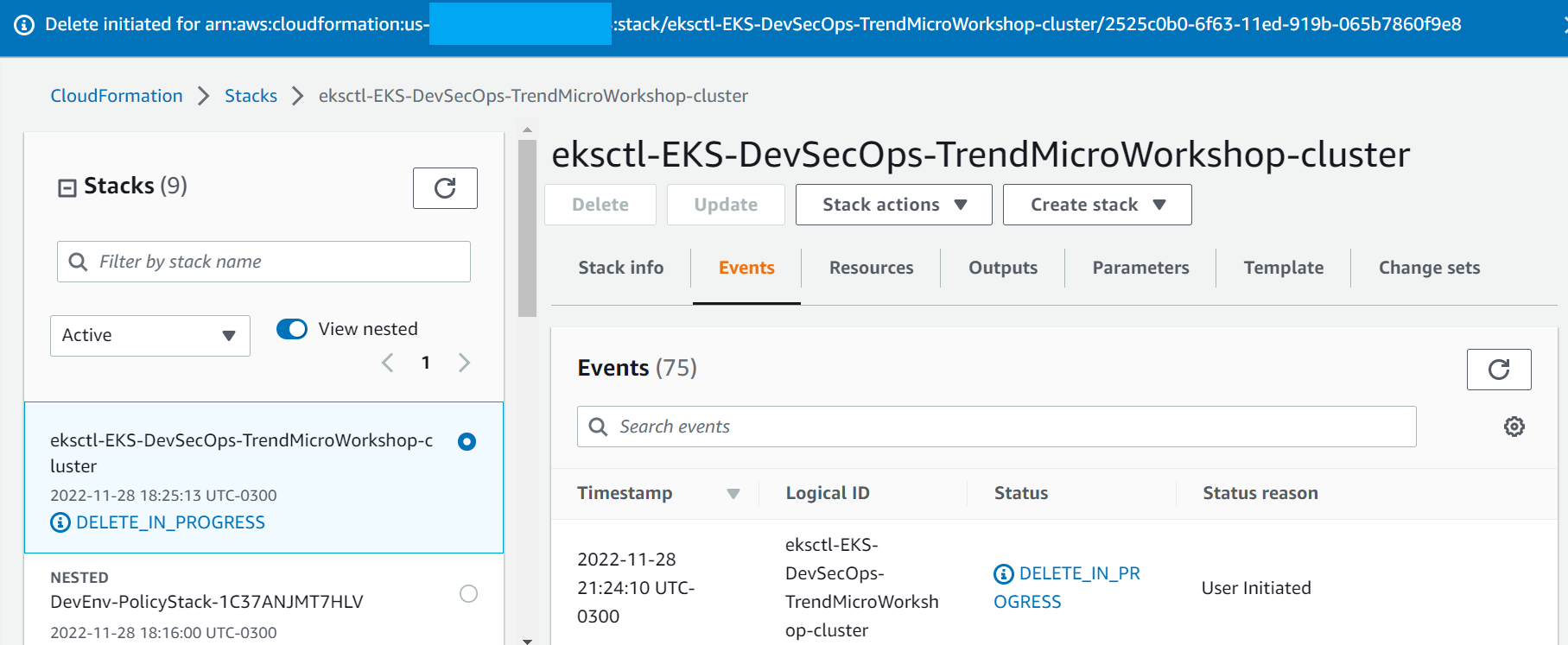Select the eksctl-EKS-DevSecOps cluster stack radio
The width and height of the screenshot is (1568, 645).
(x=467, y=442)
